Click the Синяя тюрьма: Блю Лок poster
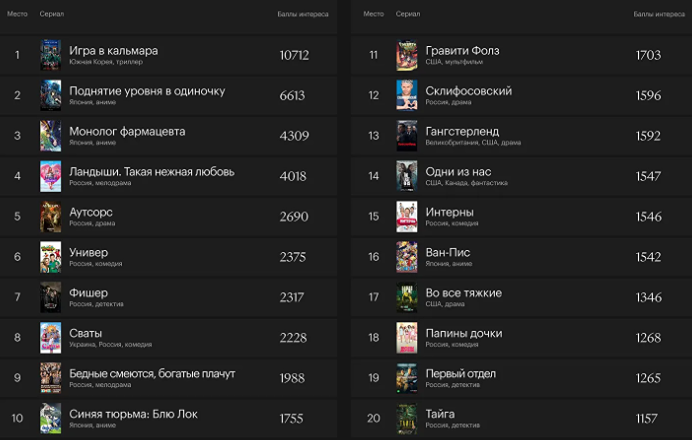Viewport: 692px width, 440px height. click(51, 418)
